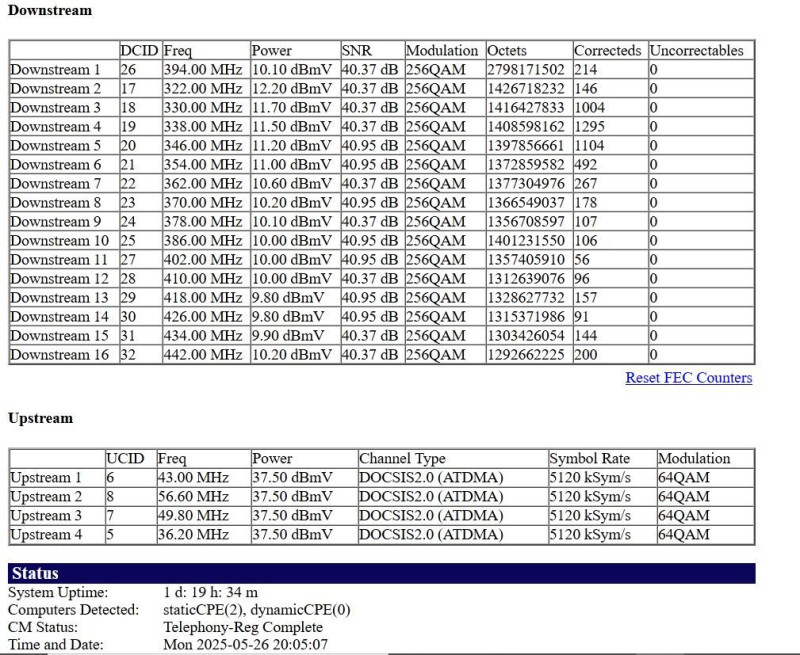Click staticCPE(2), dynamicCPE(0) value
The width and height of the screenshot is (800, 655).
(x=257, y=610)
